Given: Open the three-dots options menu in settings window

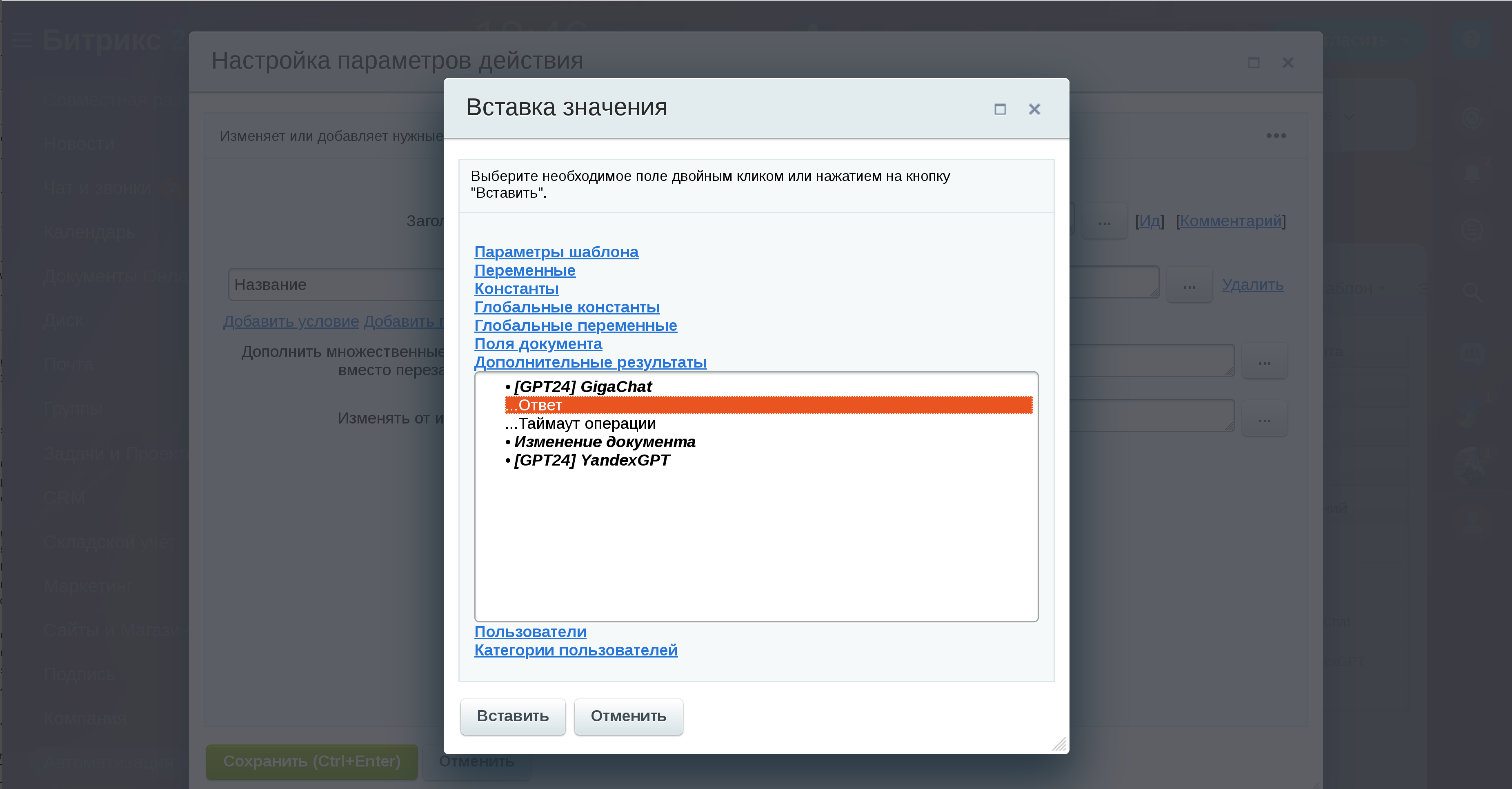Looking at the screenshot, I should coord(1276,136).
